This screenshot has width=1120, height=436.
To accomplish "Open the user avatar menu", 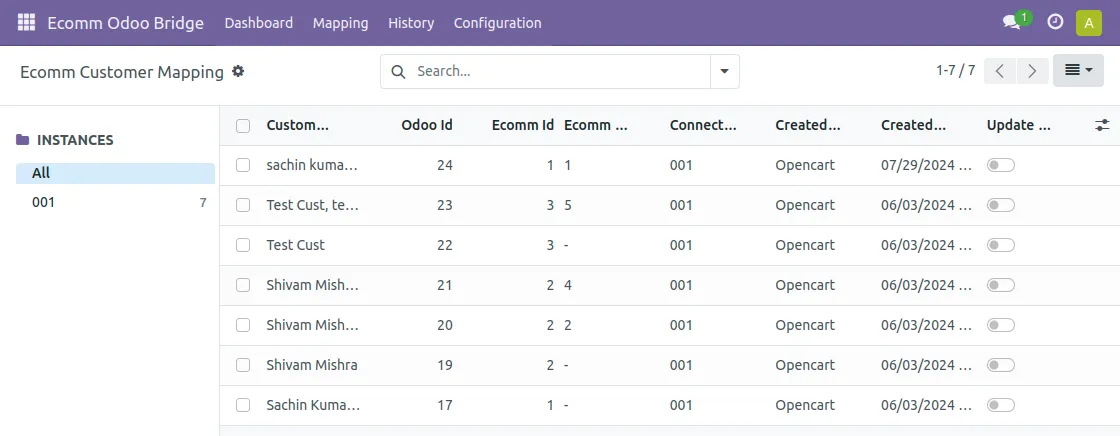I will 1089,22.
